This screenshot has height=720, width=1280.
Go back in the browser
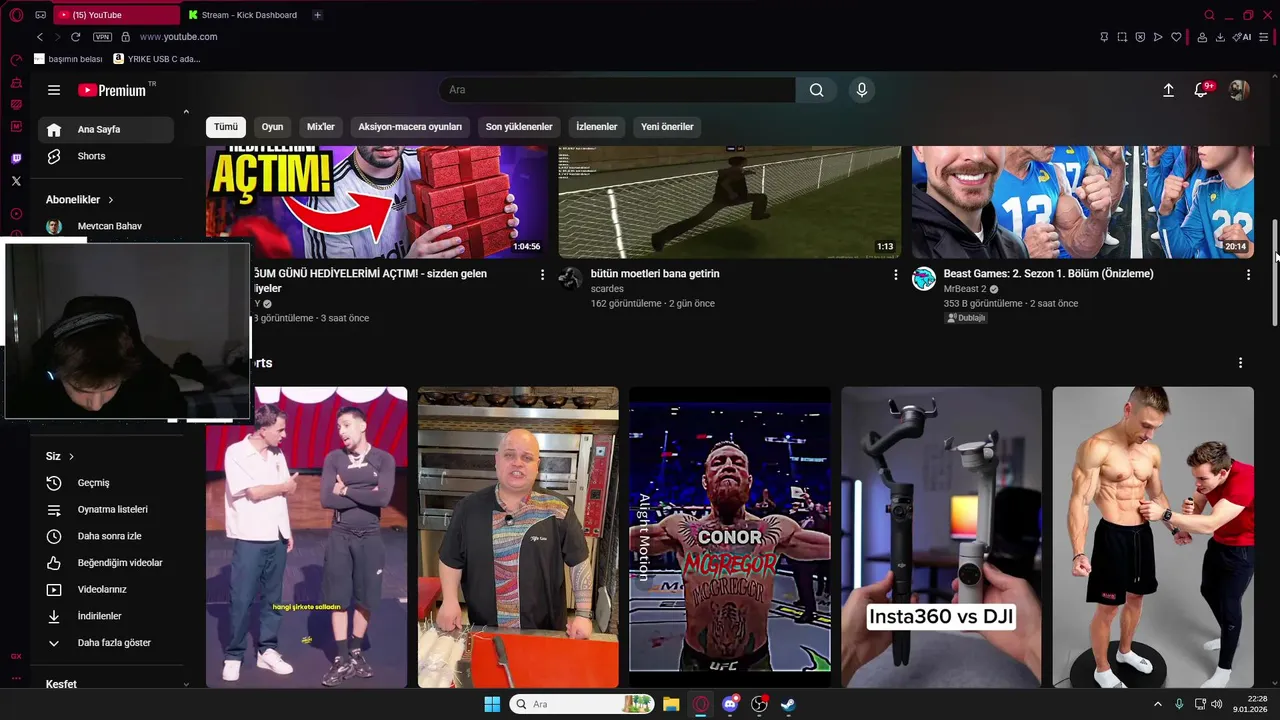tap(40, 37)
